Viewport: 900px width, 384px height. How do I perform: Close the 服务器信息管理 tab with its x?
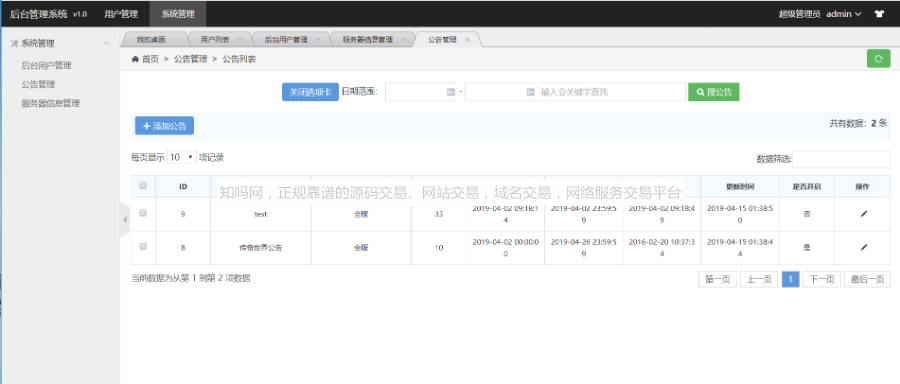[x=404, y=40]
